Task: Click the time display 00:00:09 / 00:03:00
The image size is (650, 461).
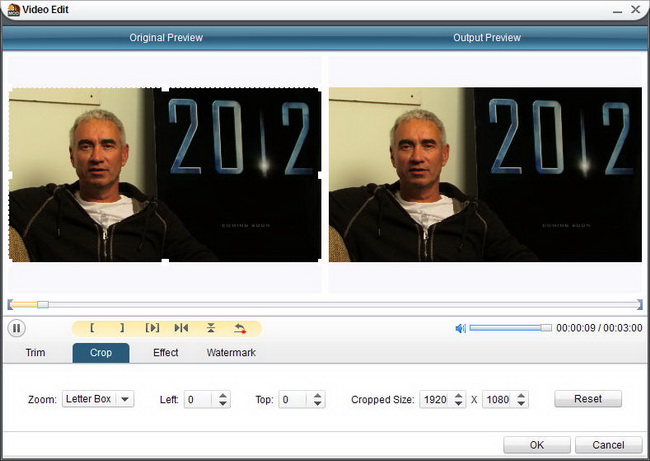Action: pos(599,328)
